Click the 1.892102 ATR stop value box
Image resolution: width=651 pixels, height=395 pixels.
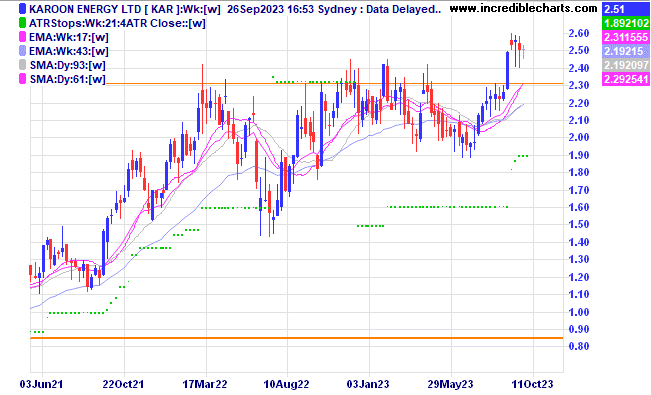click(625, 23)
